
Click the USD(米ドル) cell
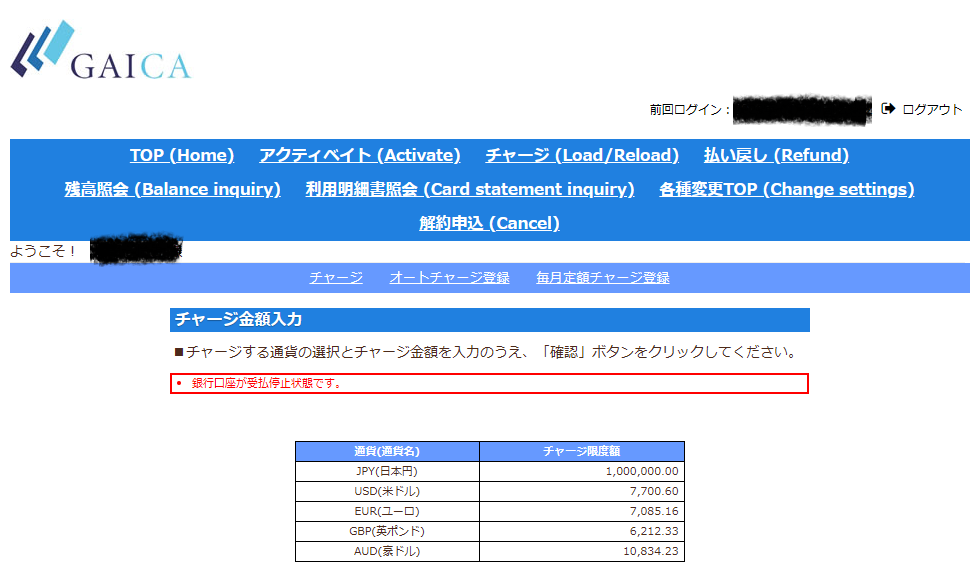click(387, 491)
